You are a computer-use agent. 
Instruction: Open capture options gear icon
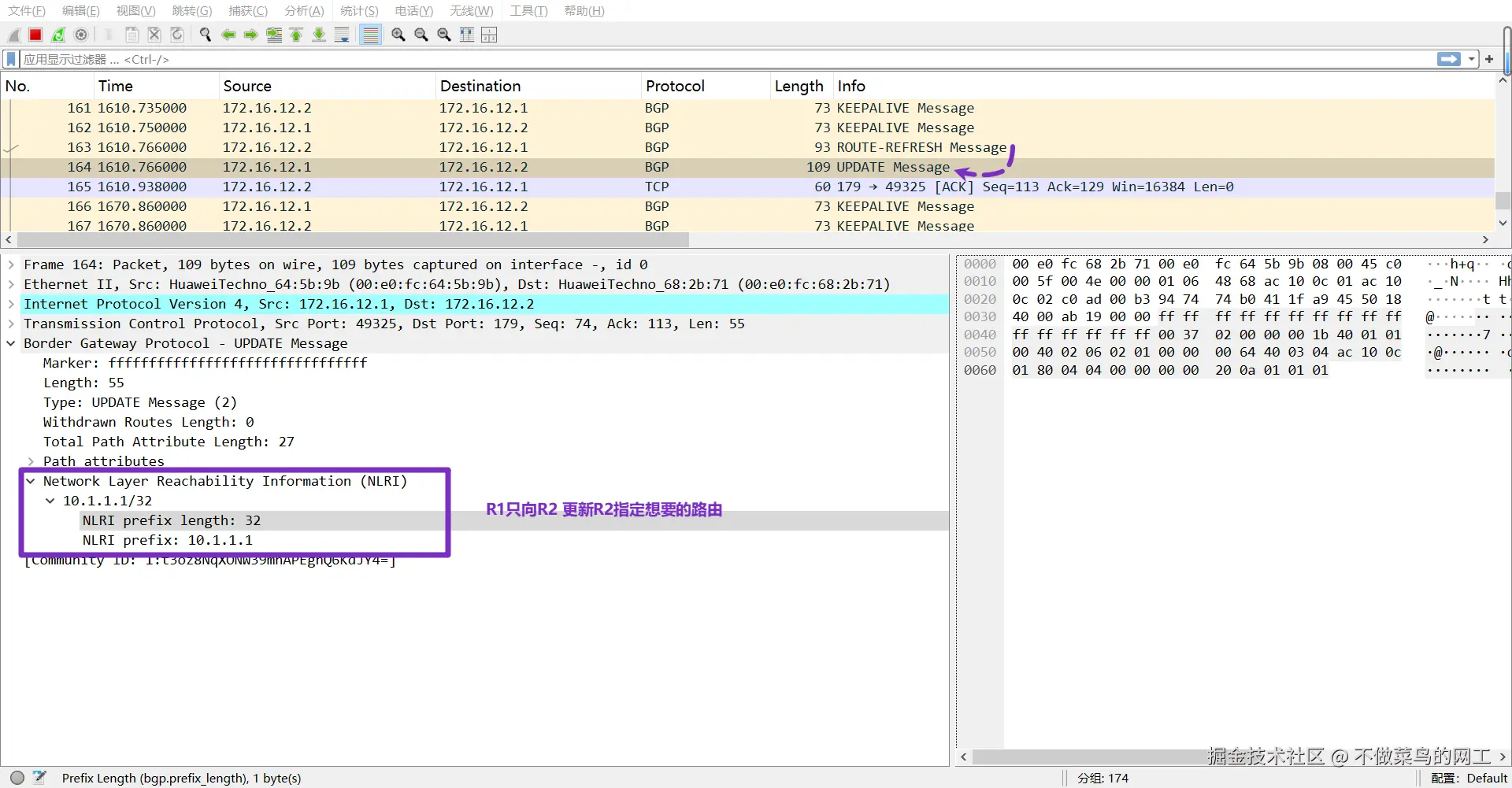pos(81,35)
